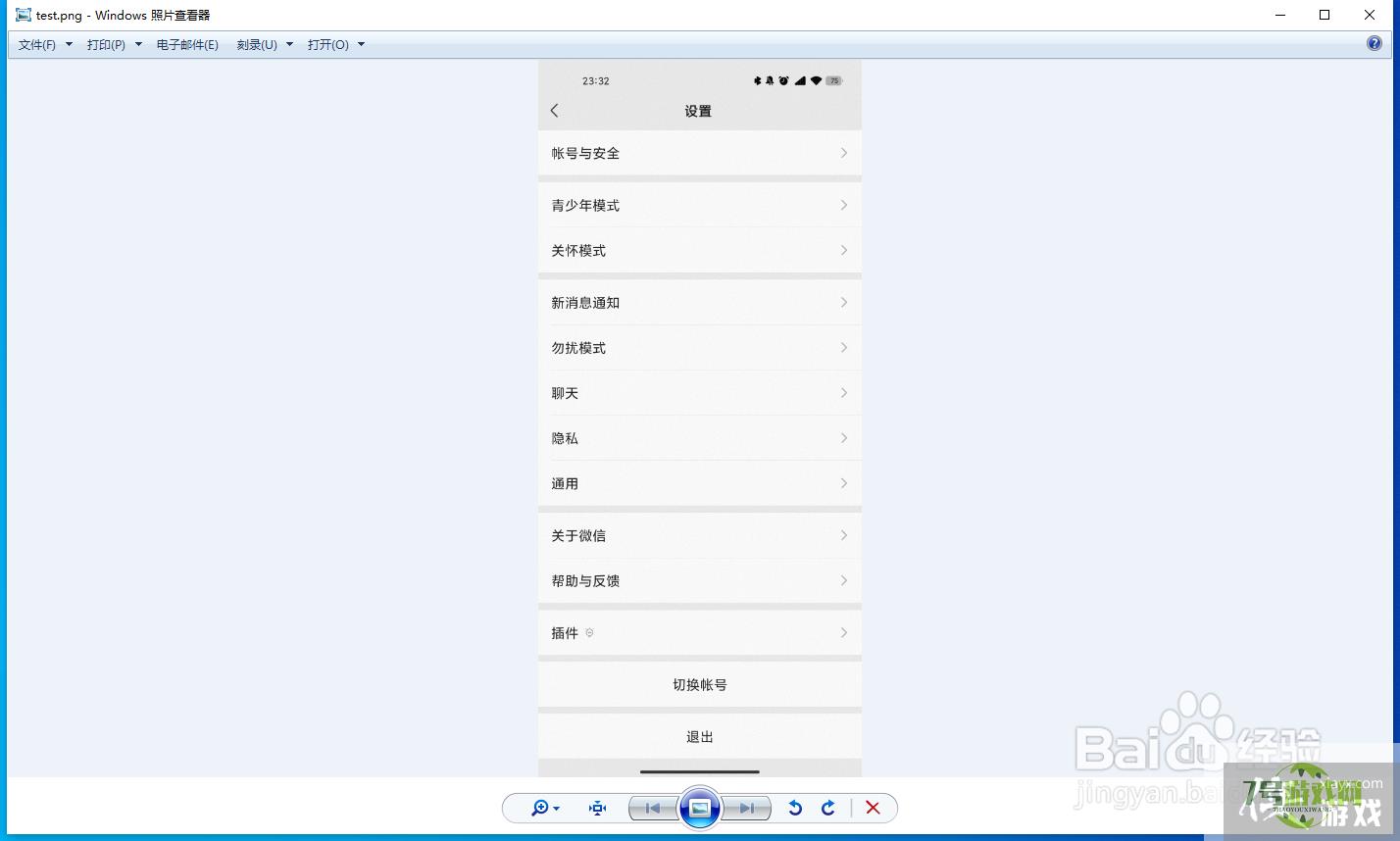Open 插件 row
The width and height of the screenshot is (1400, 841).
click(699, 632)
